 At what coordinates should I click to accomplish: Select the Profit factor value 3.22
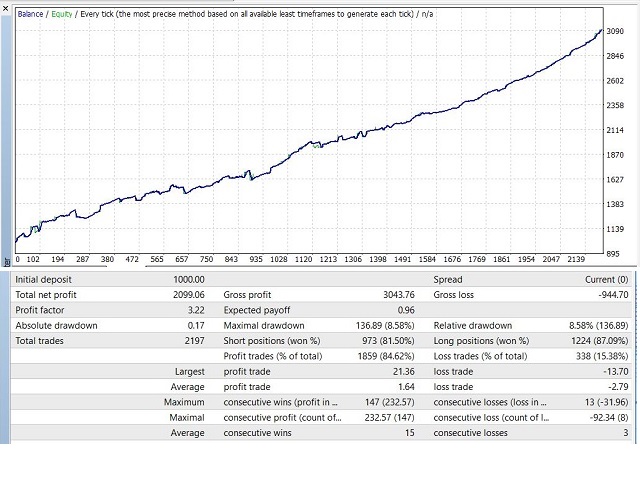coord(196,310)
